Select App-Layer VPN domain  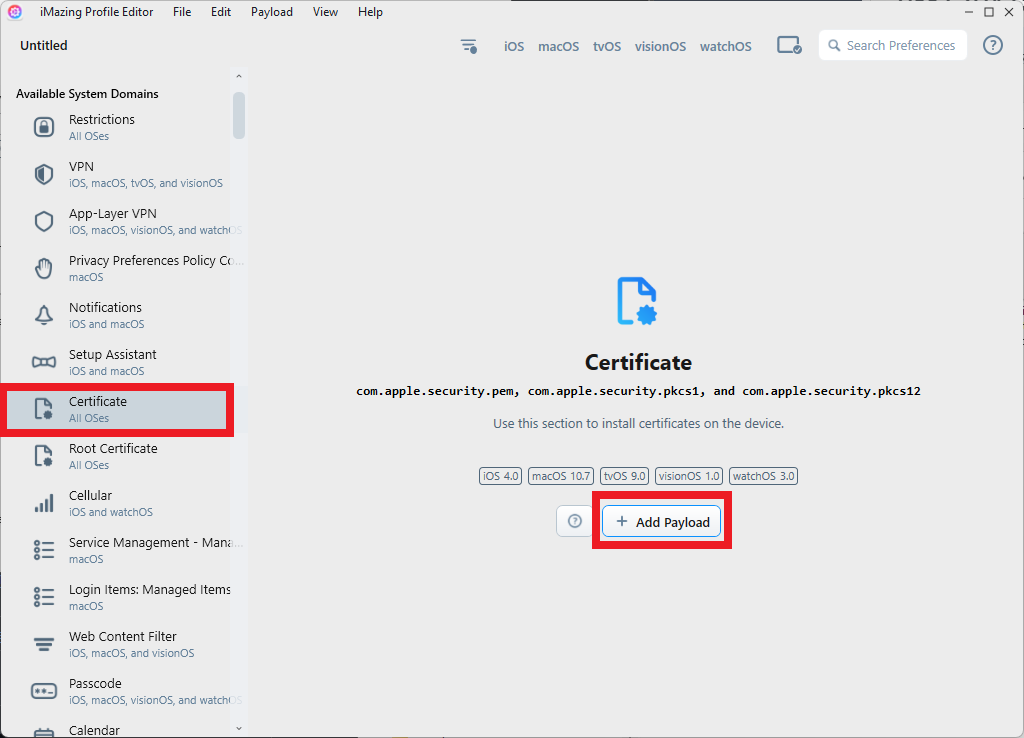point(116,221)
